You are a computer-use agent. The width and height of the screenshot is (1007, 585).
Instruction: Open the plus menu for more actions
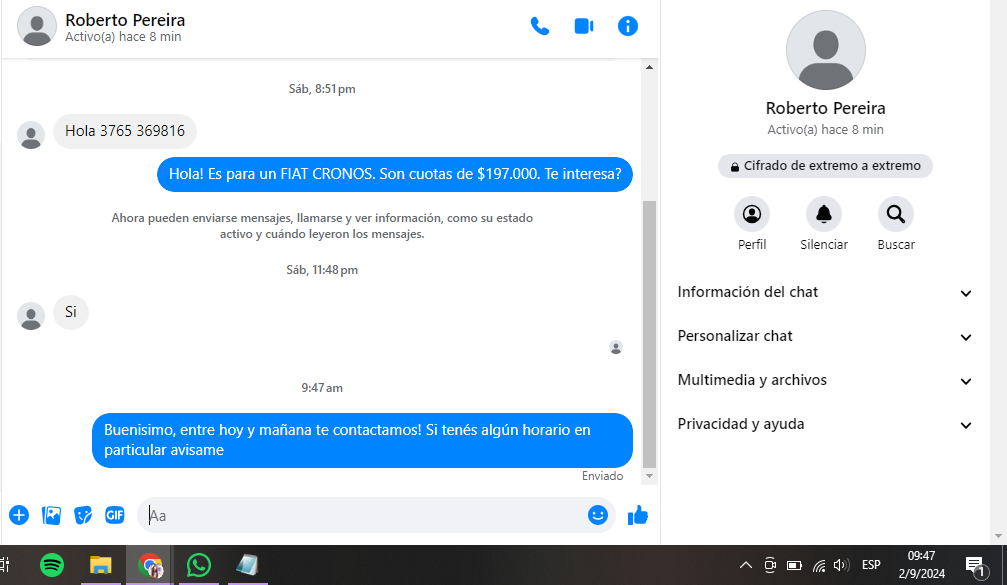point(19,515)
